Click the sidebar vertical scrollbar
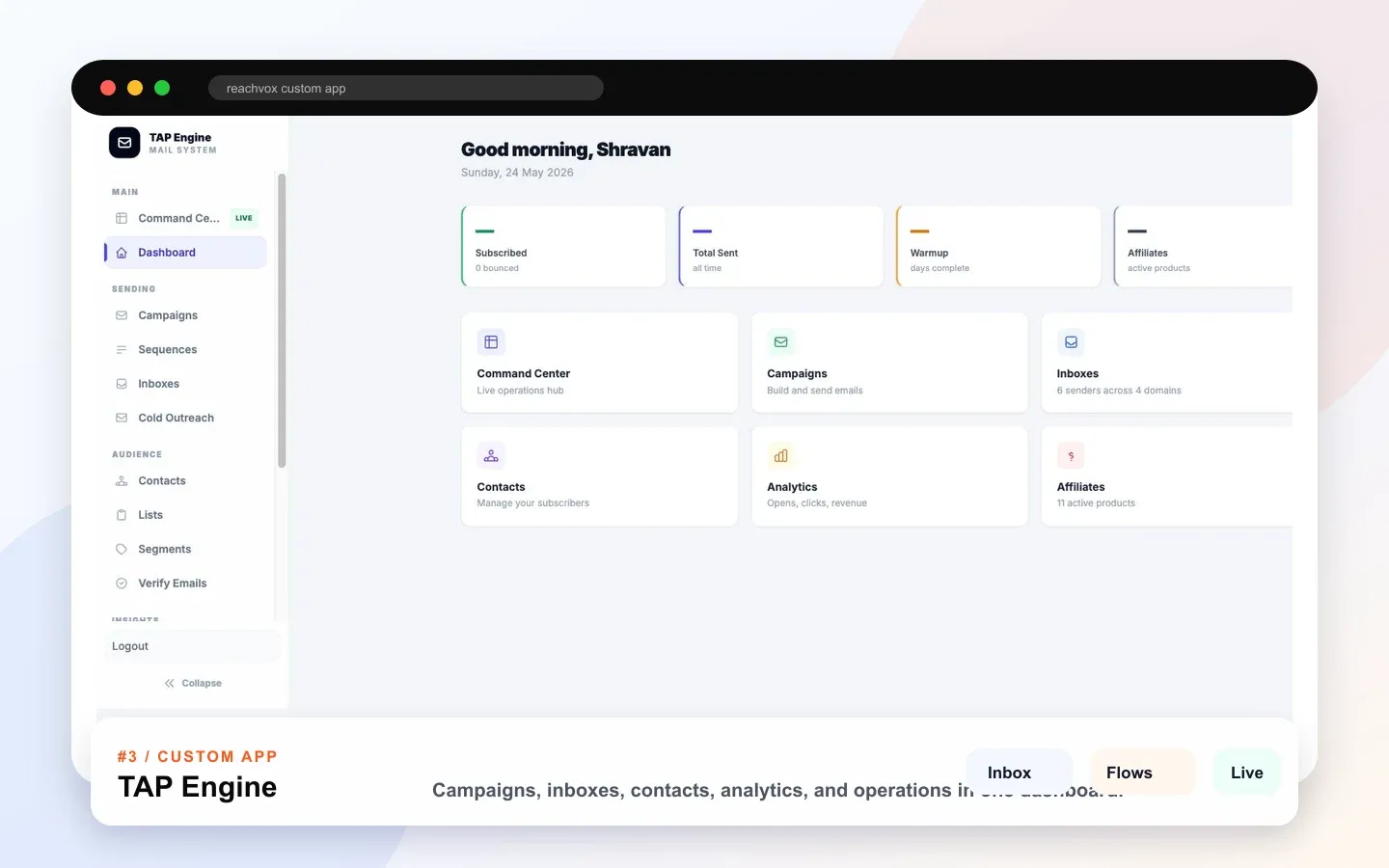 282,320
